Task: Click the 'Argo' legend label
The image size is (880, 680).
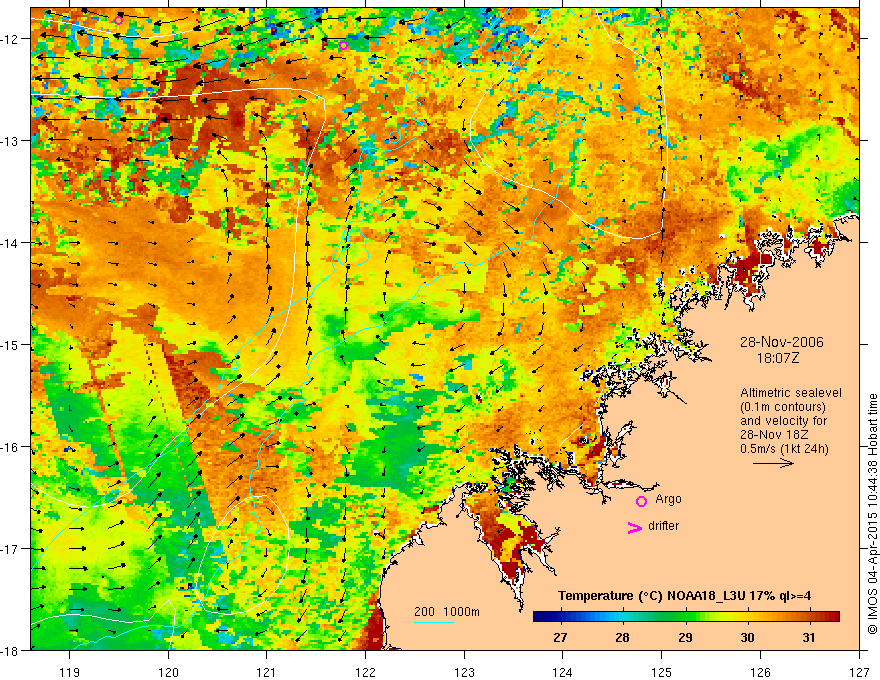Action: pyautogui.click(x=668, y=499)
